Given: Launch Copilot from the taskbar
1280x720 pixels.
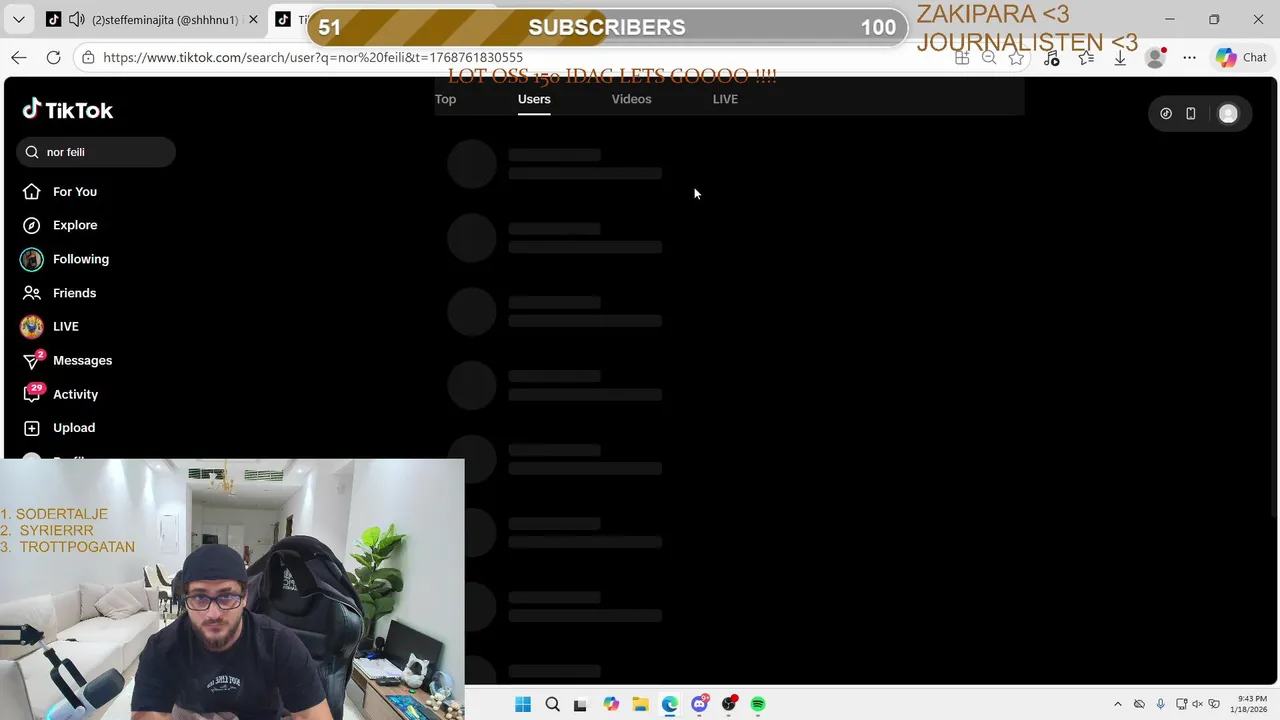Looking at the screenshot, I should click(611, 704).
